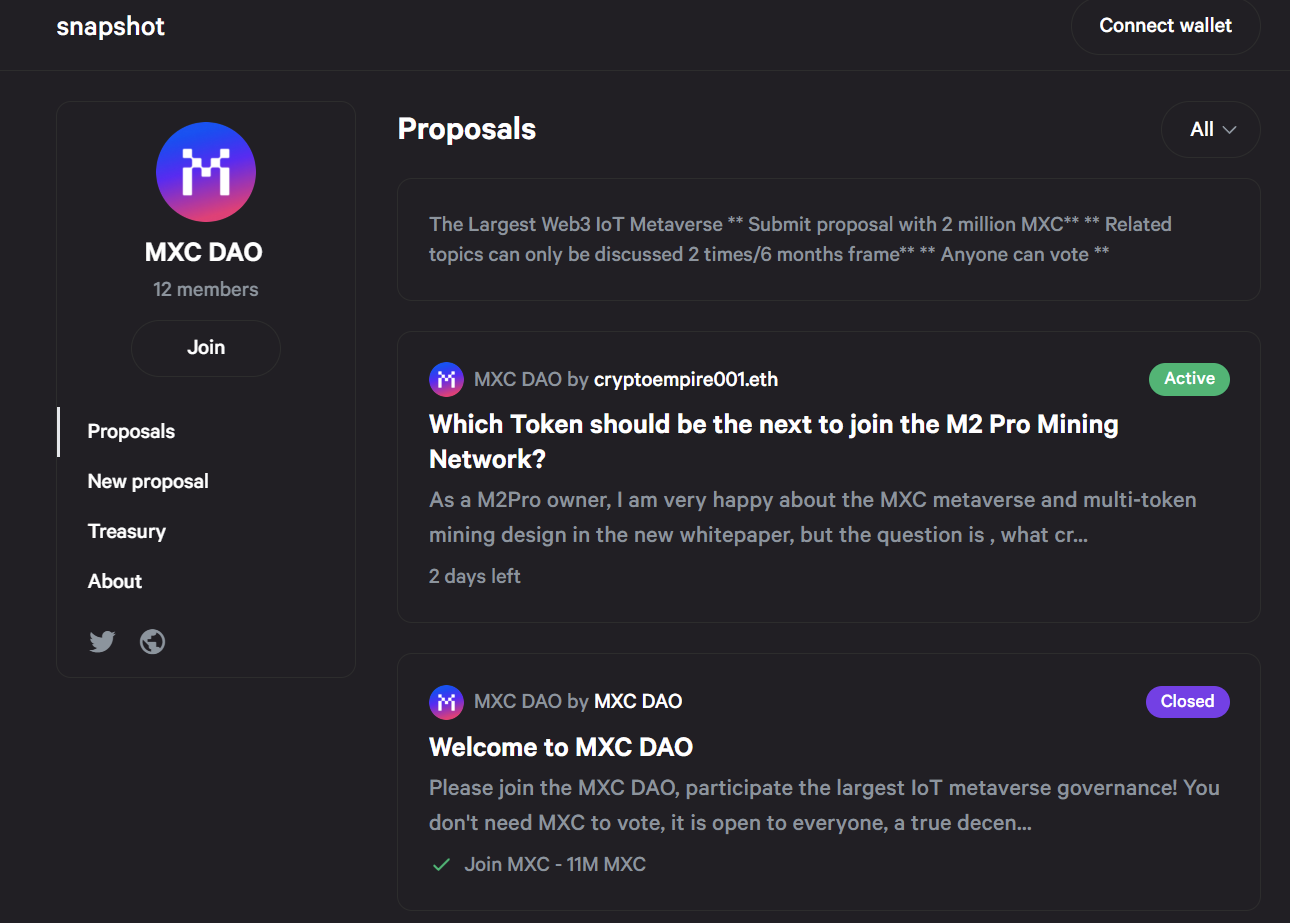Click MXC avatar beside cryptoempire001.eth proposal
This screenshot has width=1290, height=923.
coord(446,379)
